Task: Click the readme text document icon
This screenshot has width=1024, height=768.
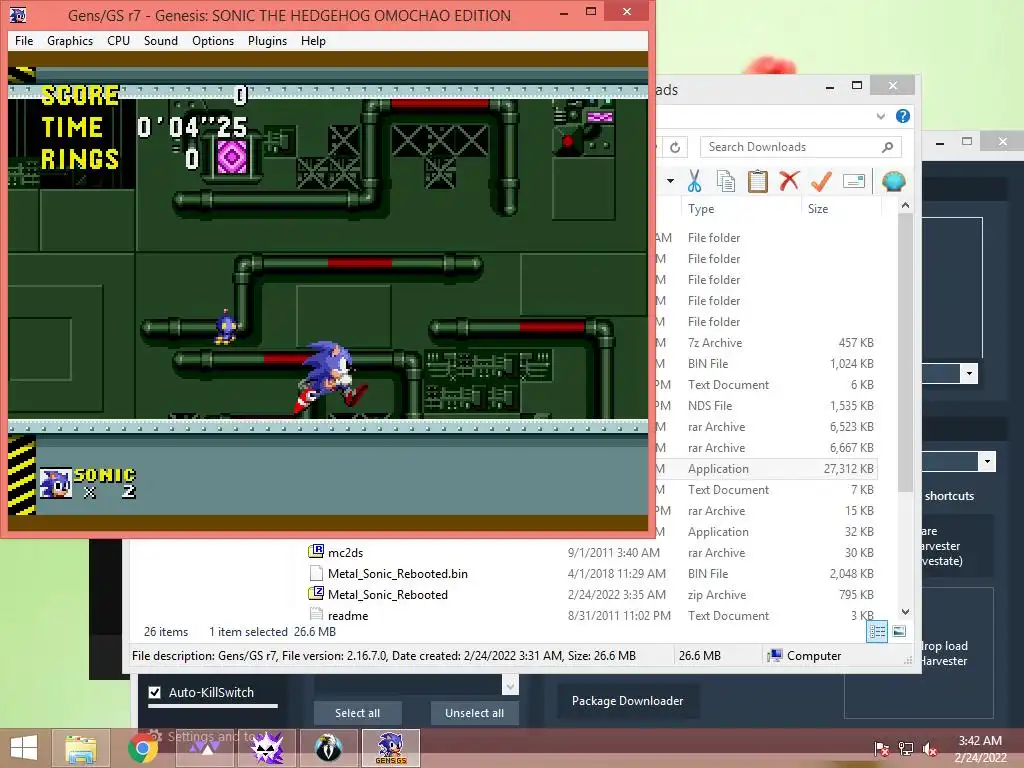Action: 316,615
